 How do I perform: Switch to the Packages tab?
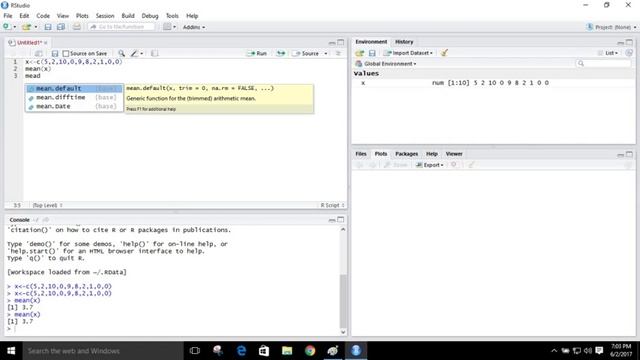tap(407, 154)
